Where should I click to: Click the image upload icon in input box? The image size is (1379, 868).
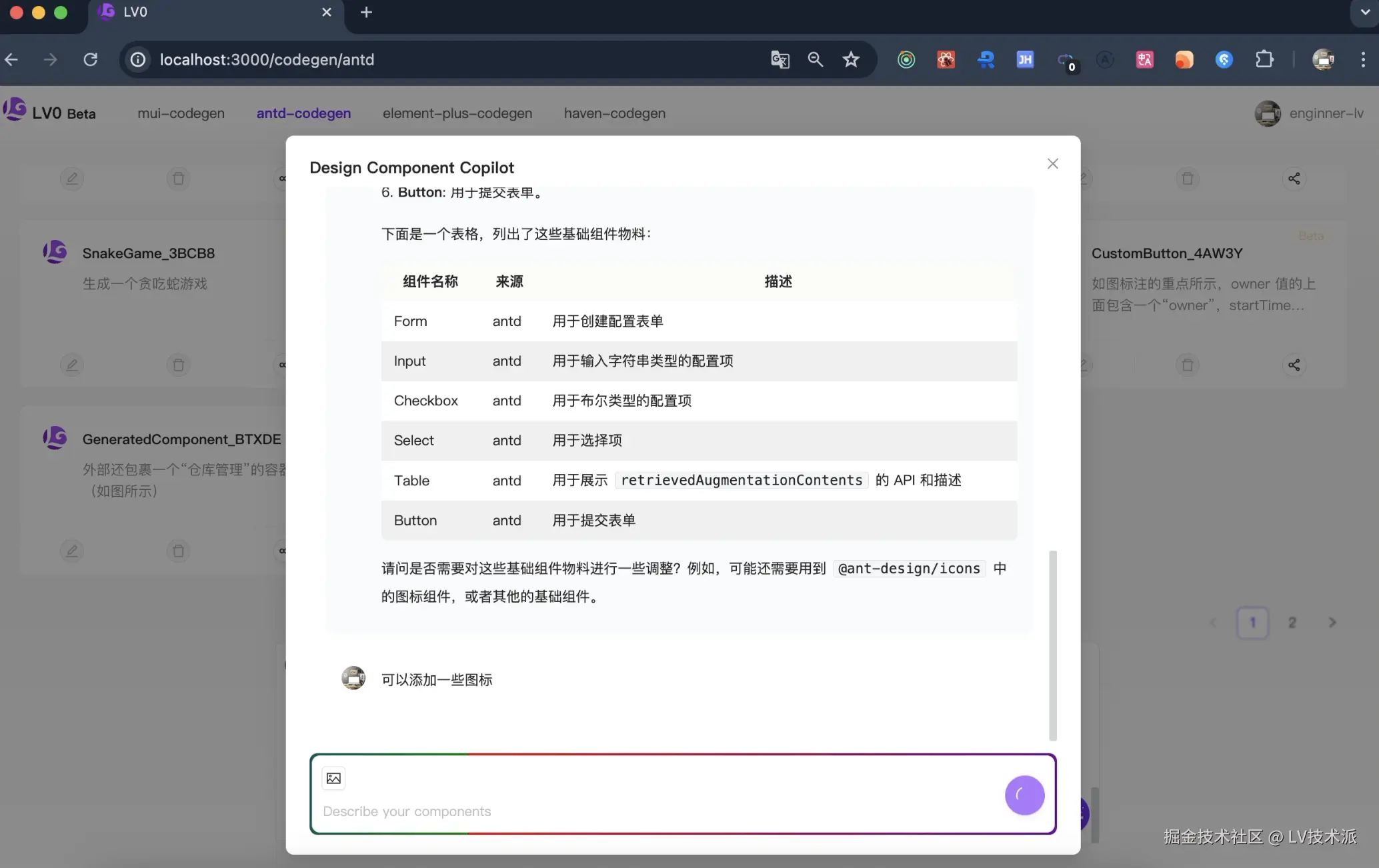pos(333,778)
